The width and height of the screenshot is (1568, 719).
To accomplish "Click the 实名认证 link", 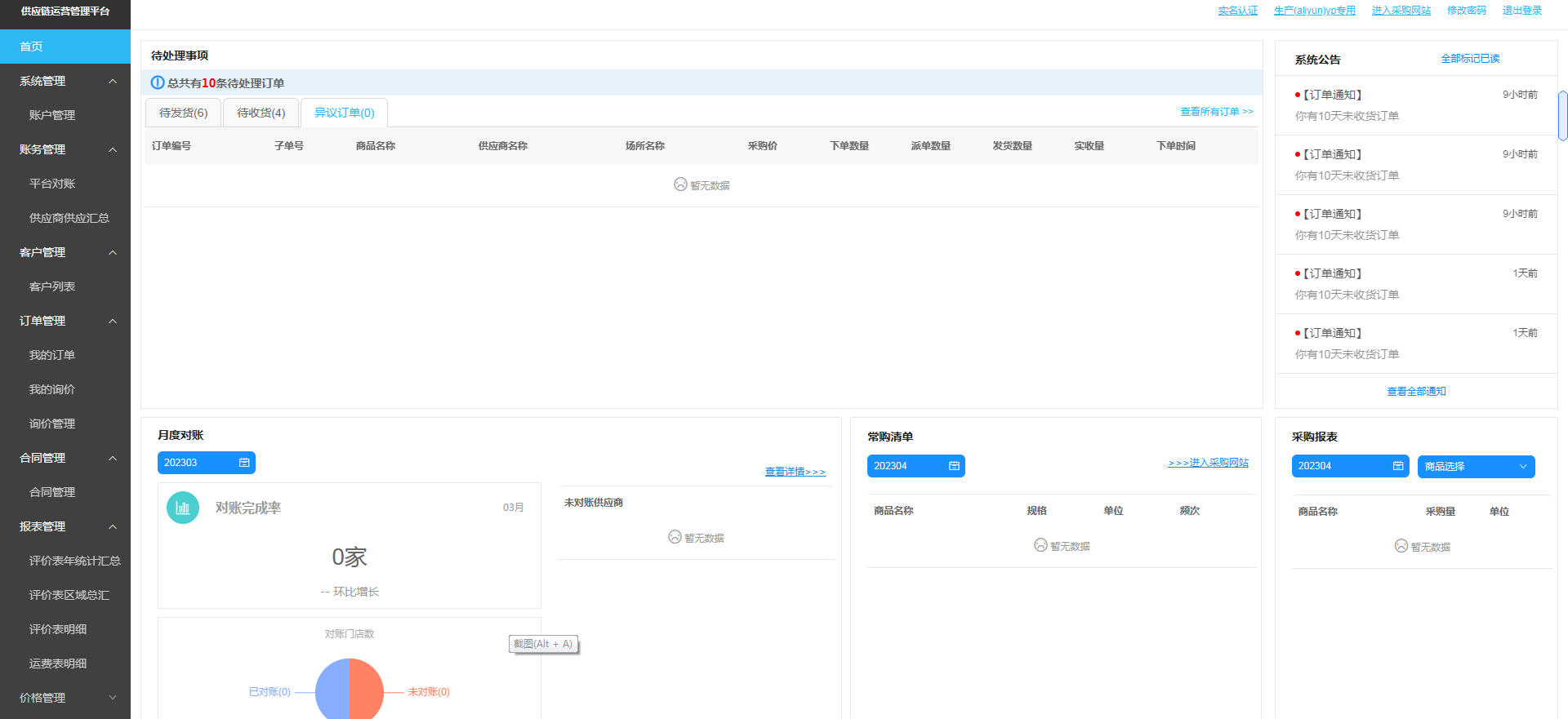I will 1237,11.
